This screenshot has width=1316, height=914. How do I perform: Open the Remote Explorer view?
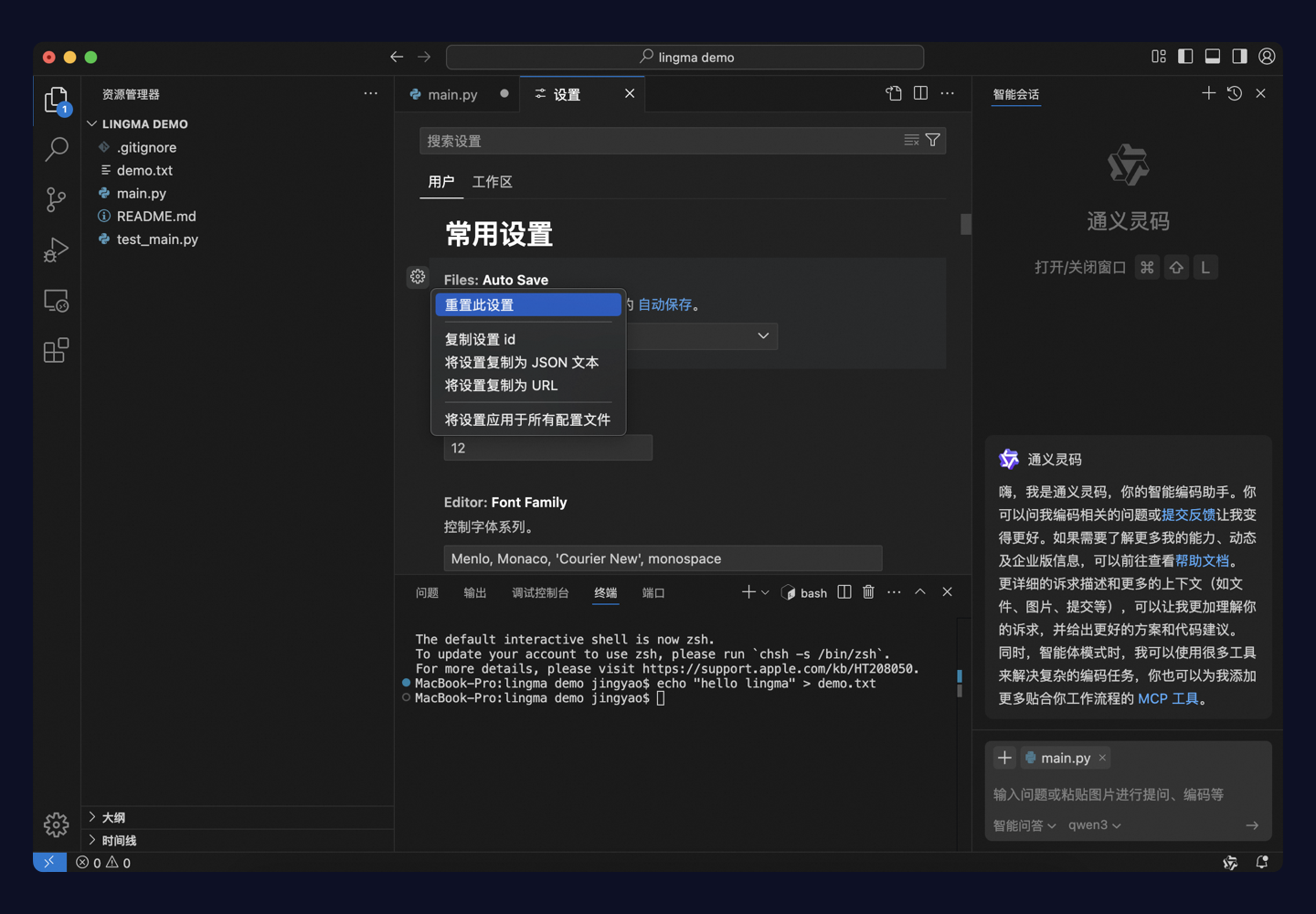tap(57, 301)
